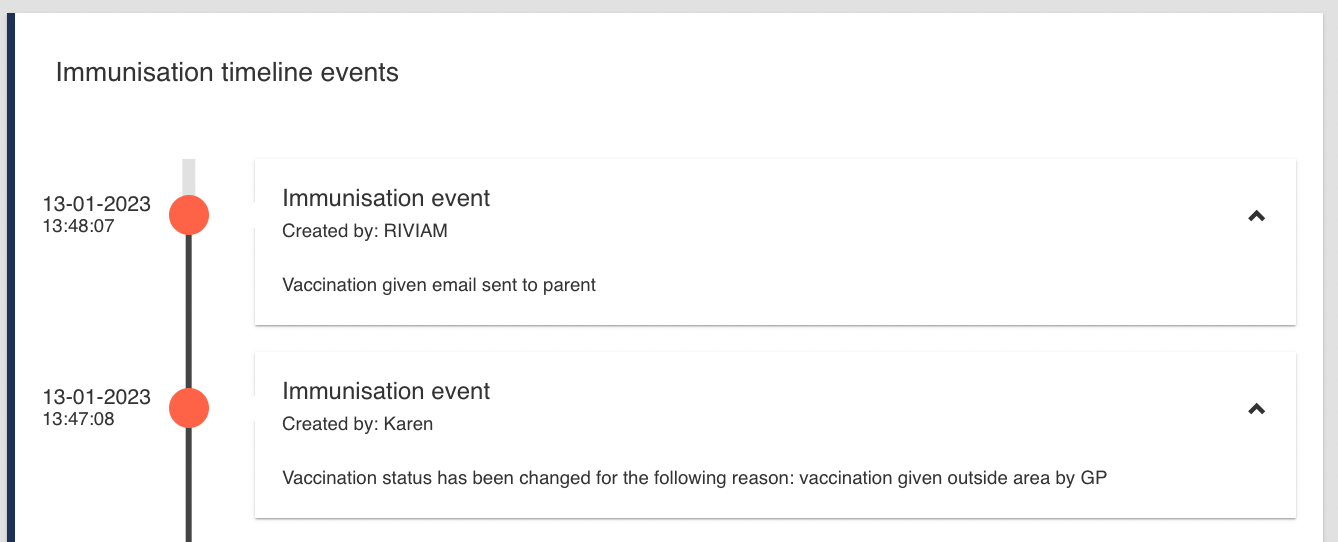Click the 'Immunisation timeline events' heading
The image size is (1338, 542).
tap(227, 73)
